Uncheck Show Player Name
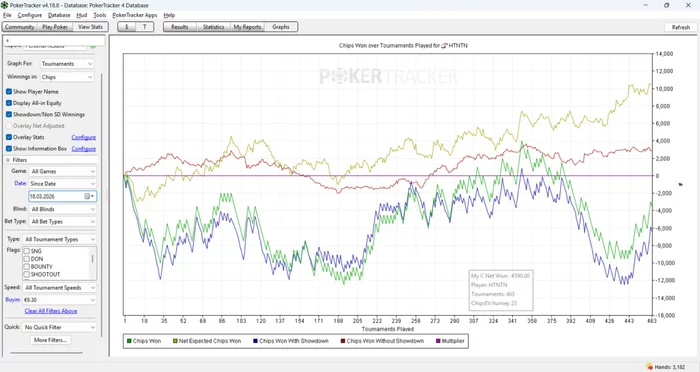 [9, 92]
